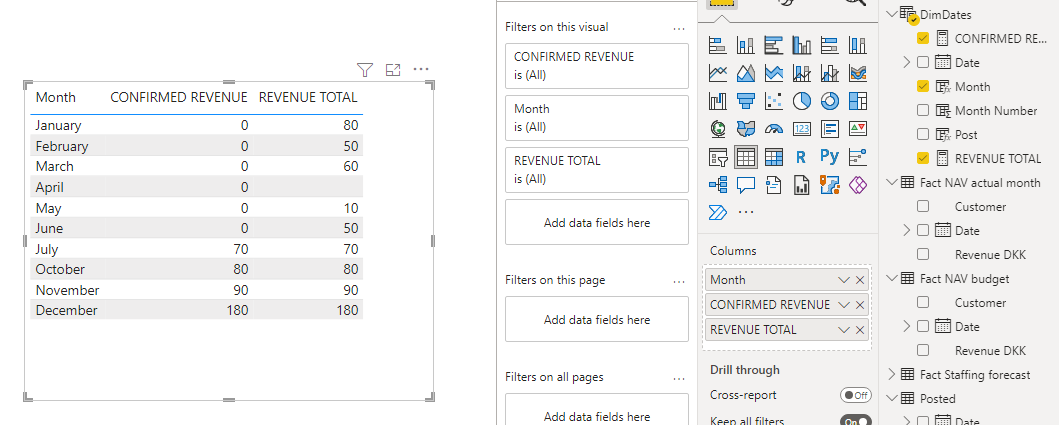This screenshot has width=1059, height=425.
Task: Open more options on table visual header
Action: pyautogui.click(x=421, y=70)
